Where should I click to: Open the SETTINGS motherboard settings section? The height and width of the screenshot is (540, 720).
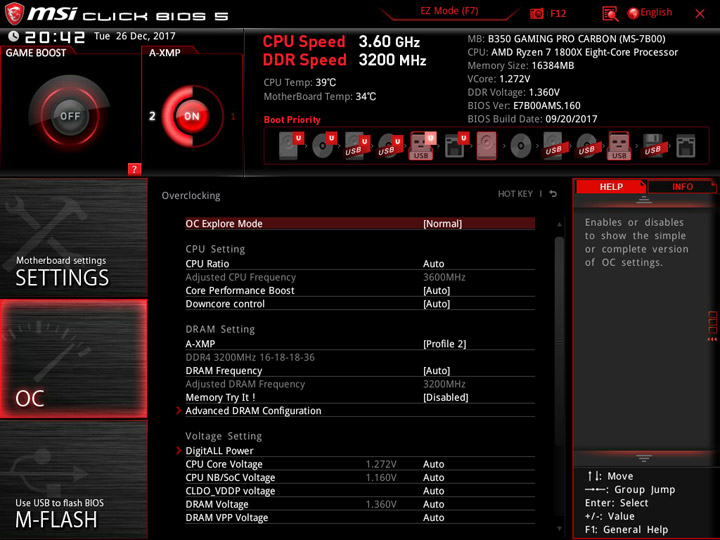pyautogui.click(x=73, y=238)
